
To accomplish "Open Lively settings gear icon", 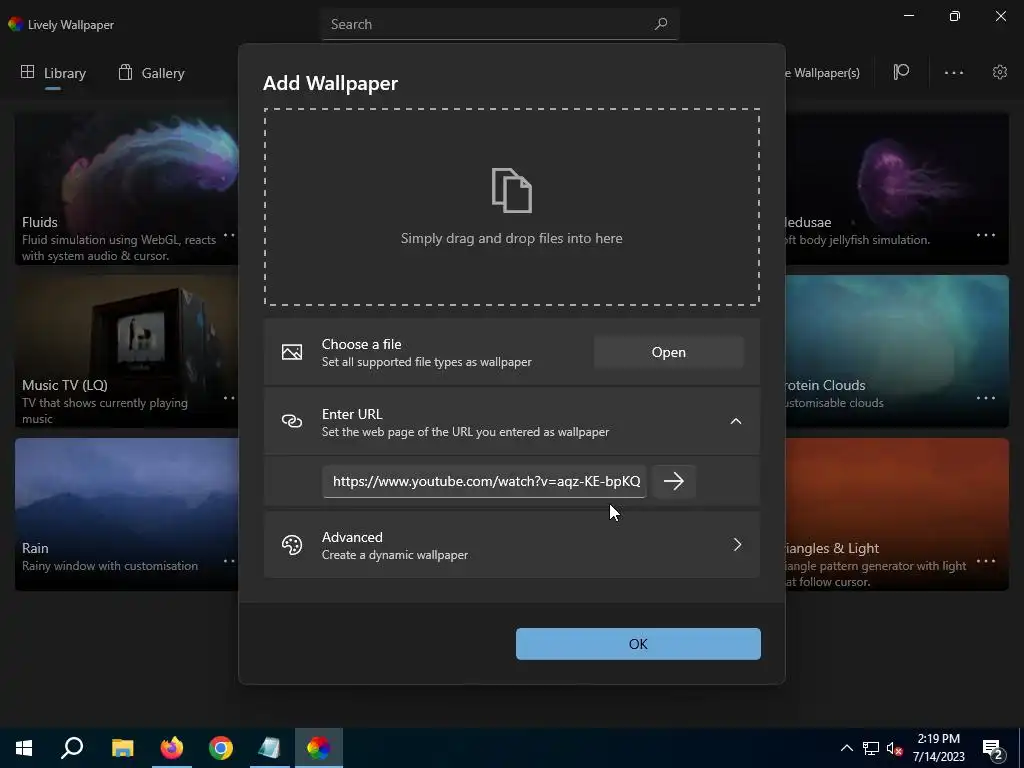I will [999, 72].
